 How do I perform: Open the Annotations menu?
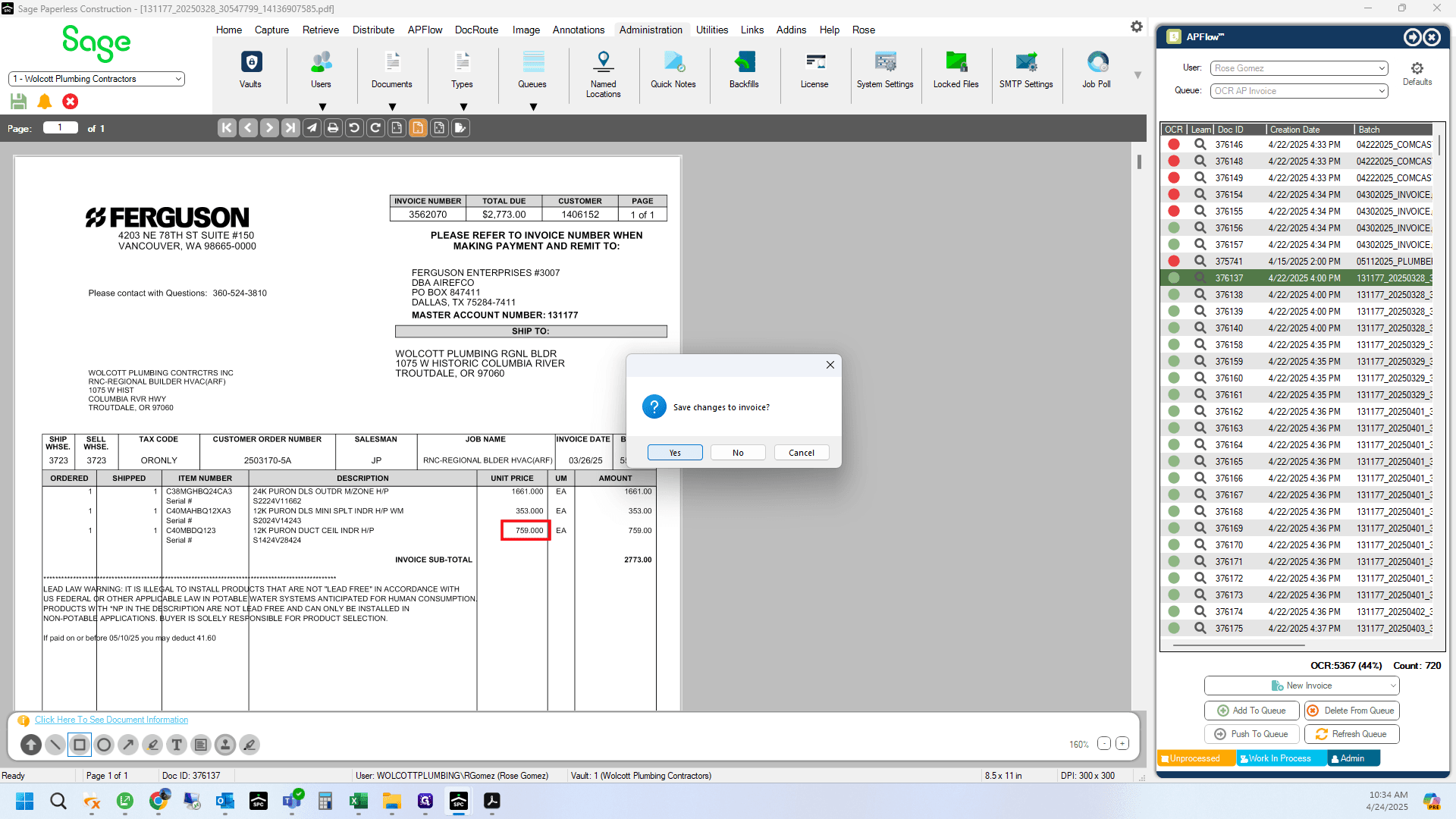pos(579,30)
